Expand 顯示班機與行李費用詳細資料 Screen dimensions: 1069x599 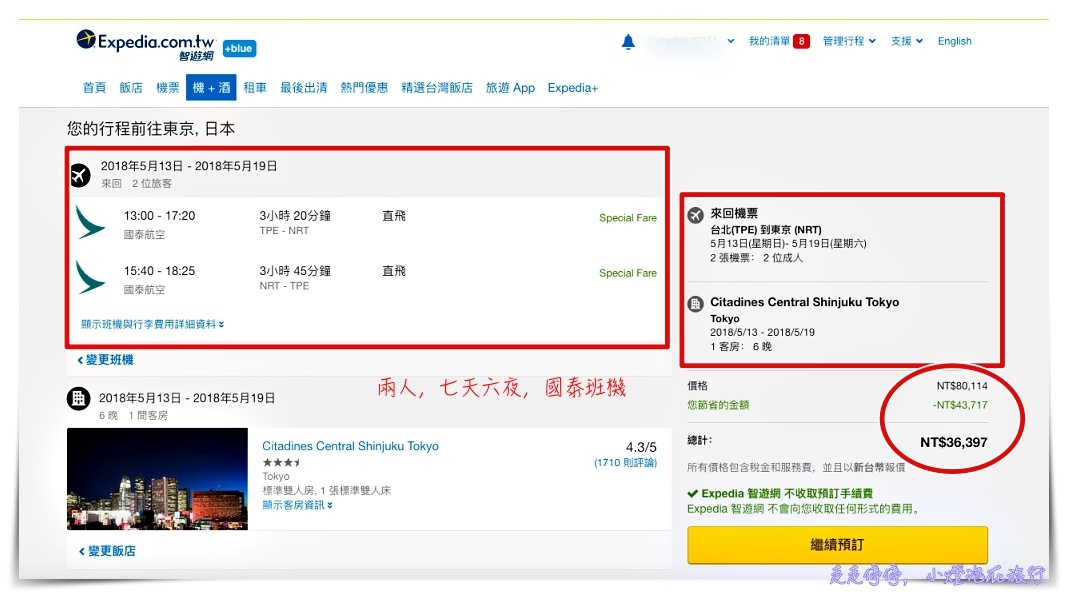(153, 324)
